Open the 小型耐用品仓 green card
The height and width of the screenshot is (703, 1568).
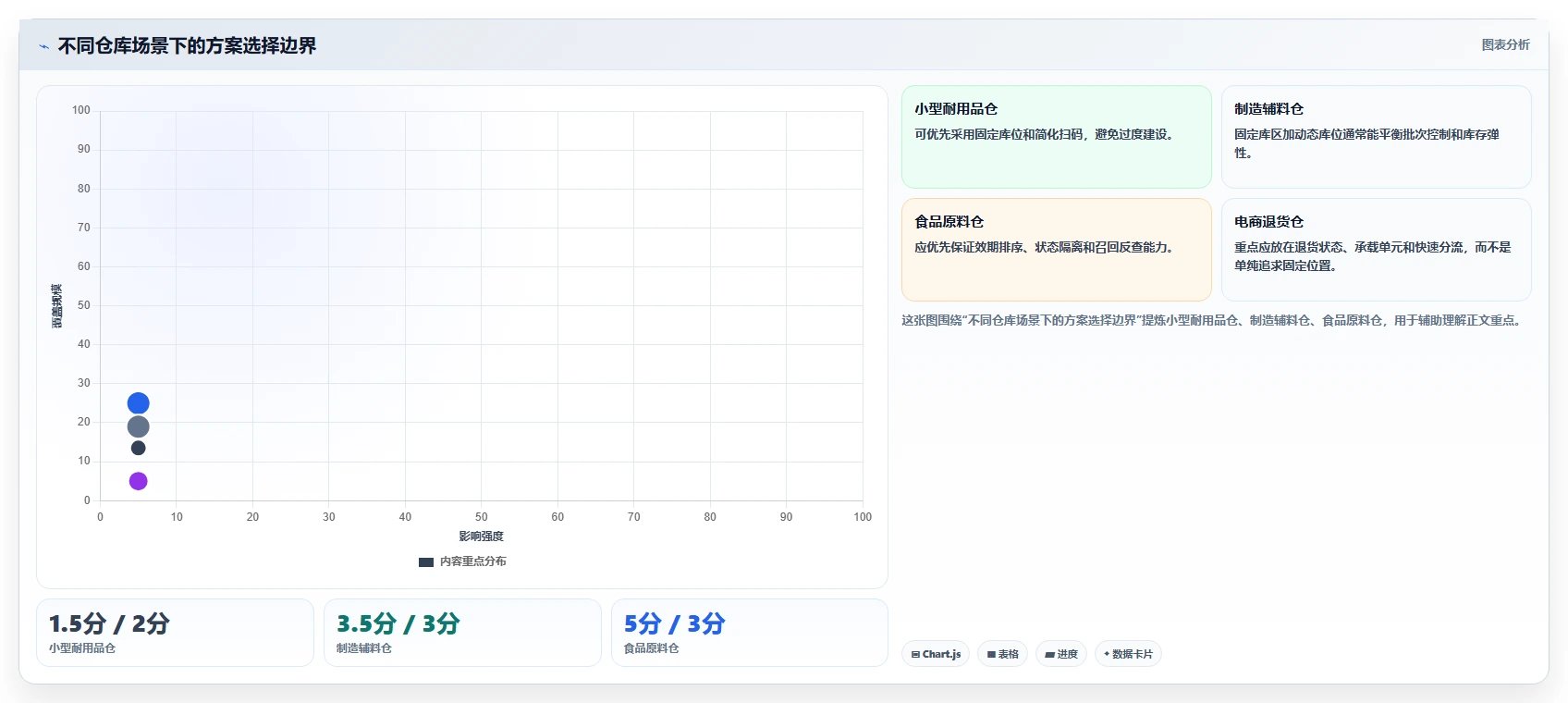[x=1056, y=137]
